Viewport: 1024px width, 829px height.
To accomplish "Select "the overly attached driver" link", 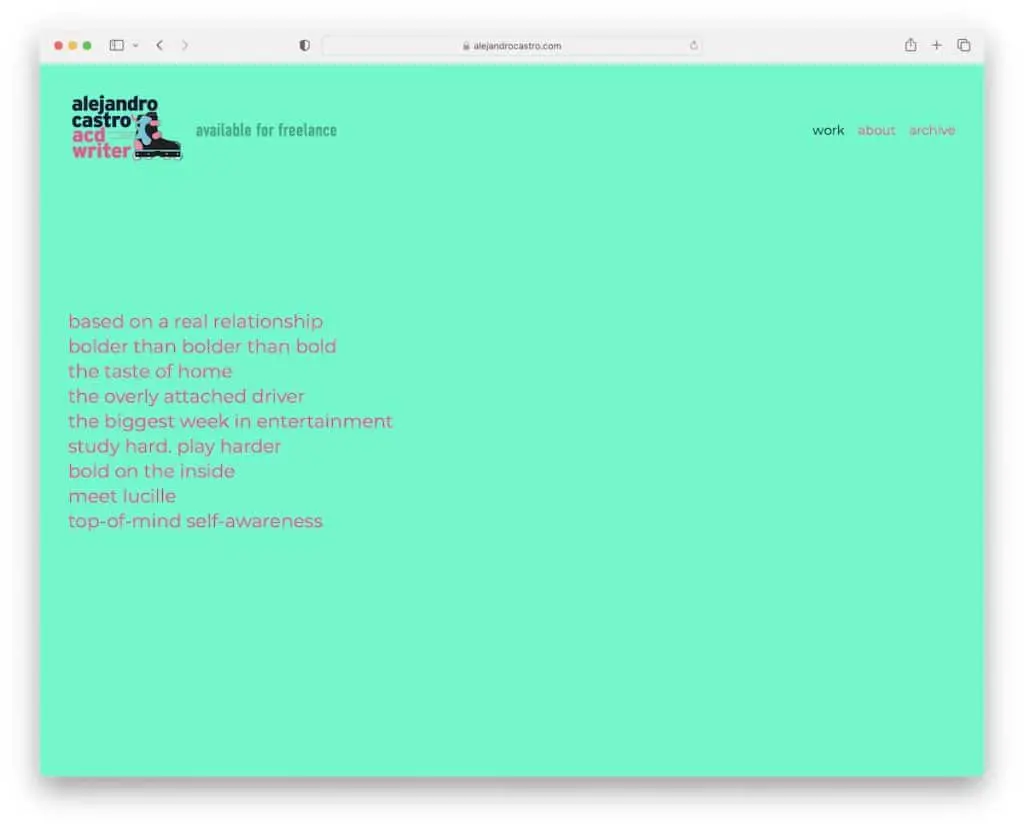I will [x=186, y=396].
